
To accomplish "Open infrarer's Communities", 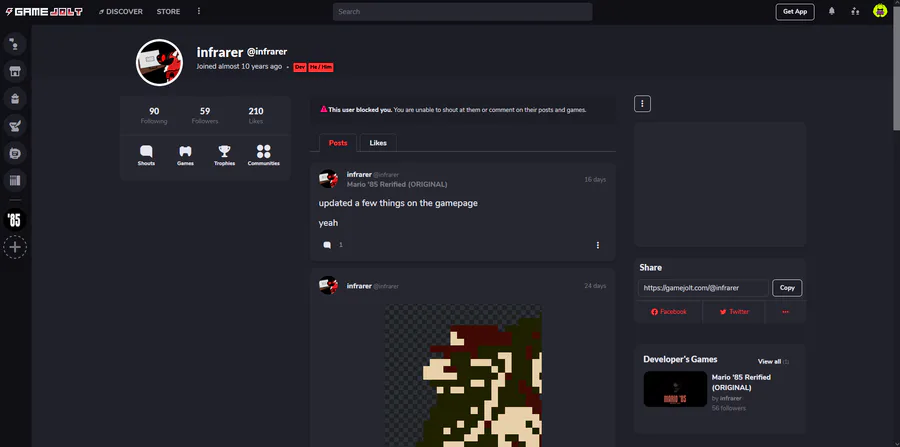I will coord(263,156).
